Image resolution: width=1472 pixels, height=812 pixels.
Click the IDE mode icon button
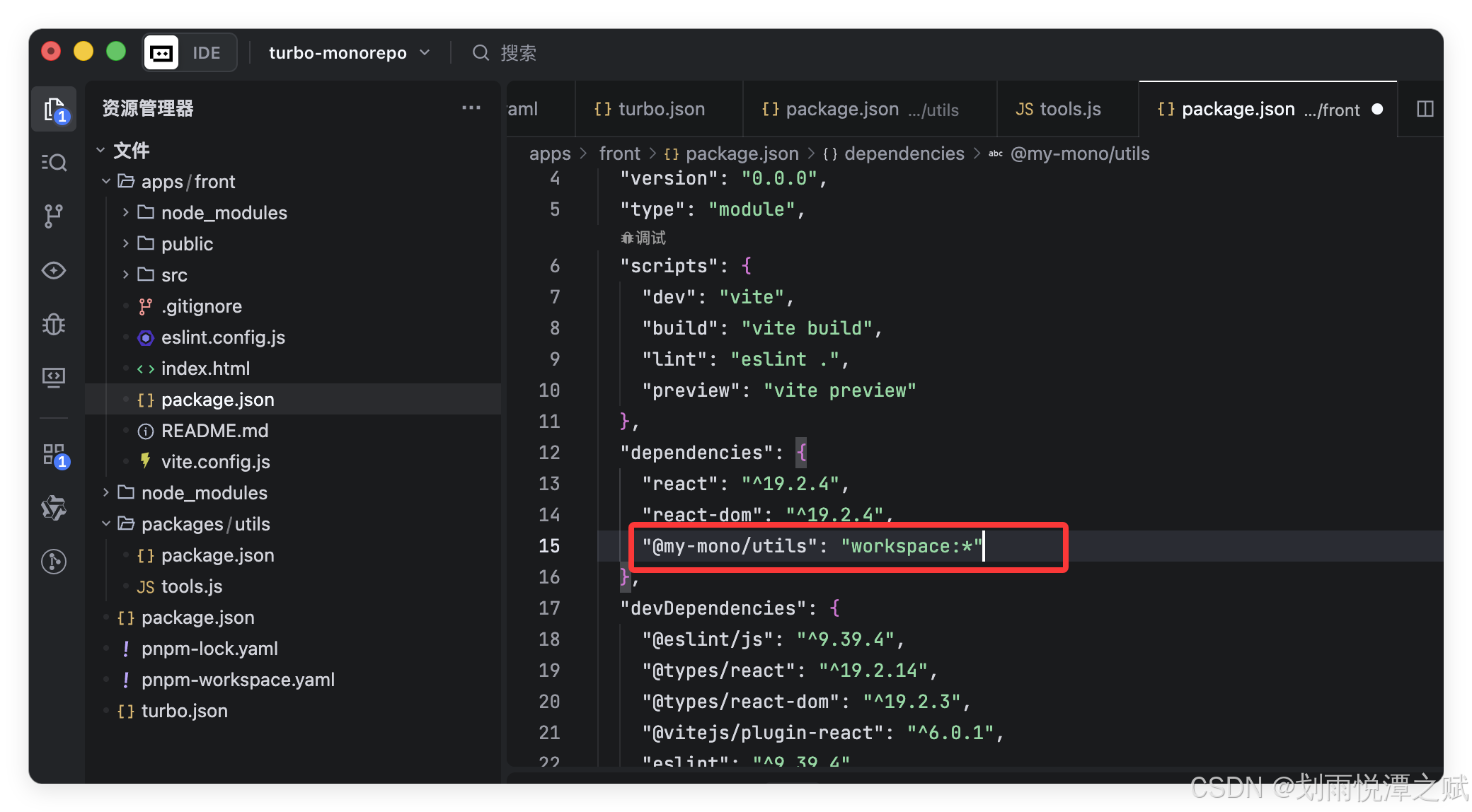coord(161,53)
